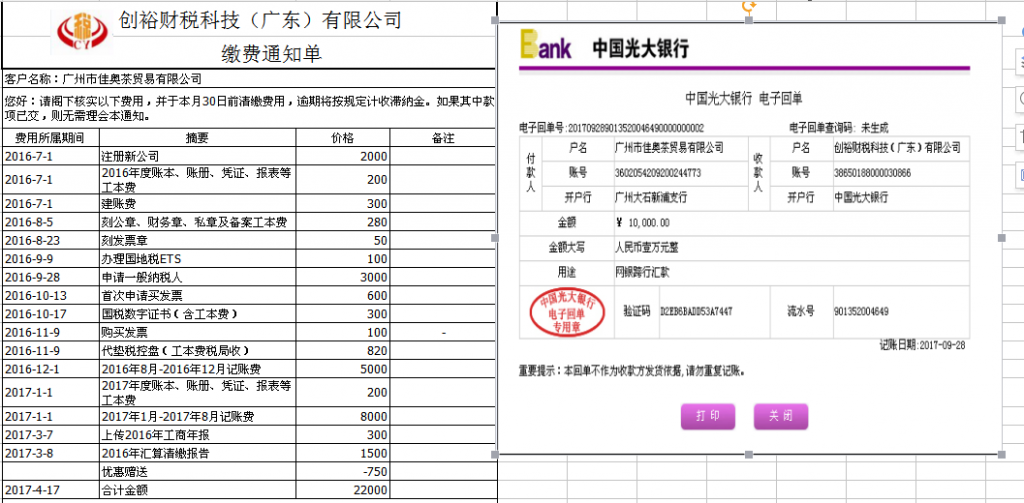Click the price cell 280
Screen dimensions: 1024x503
[x=343, y=222]
